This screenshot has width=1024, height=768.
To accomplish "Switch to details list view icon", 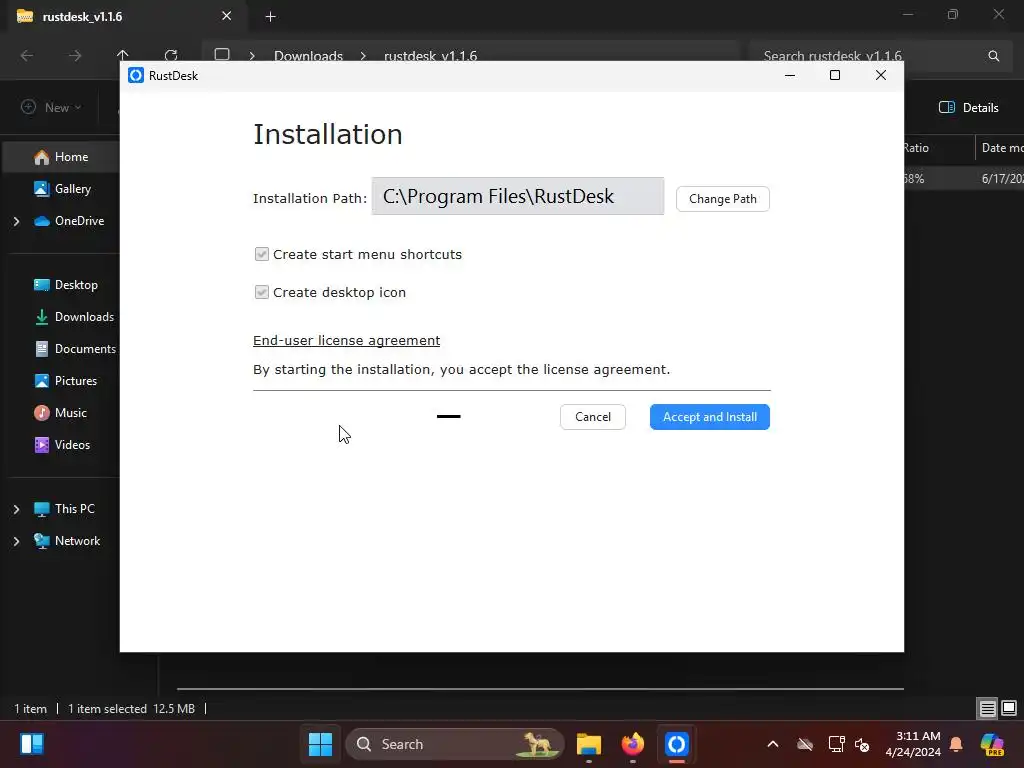I will pyautogui.click(x=987, y=708).
